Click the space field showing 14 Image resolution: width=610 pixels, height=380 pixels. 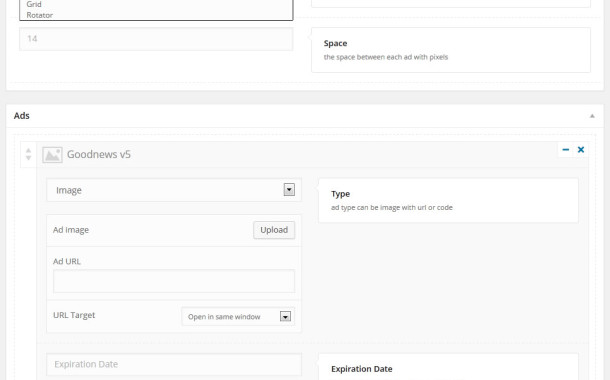[156, 39]
